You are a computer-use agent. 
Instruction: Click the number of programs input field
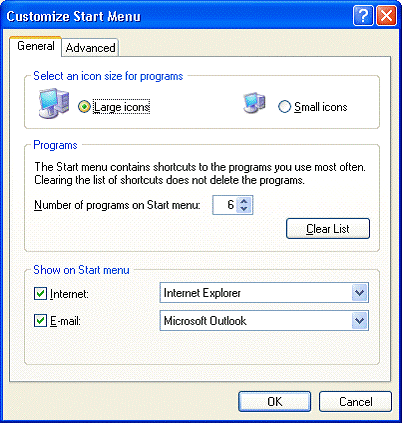[x=225, y=205]
